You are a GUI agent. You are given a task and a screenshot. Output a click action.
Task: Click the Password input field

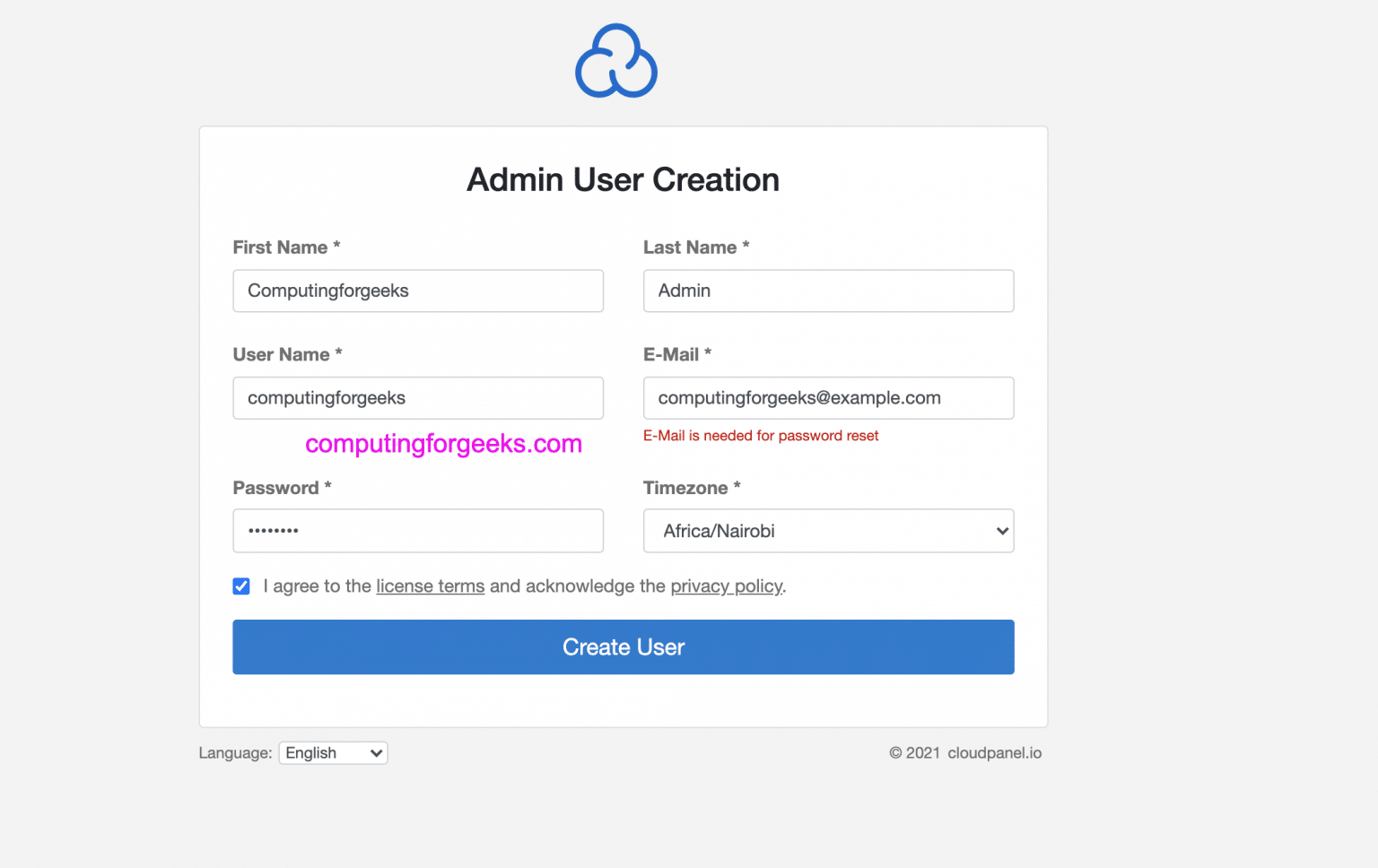(x=418, y=530)
